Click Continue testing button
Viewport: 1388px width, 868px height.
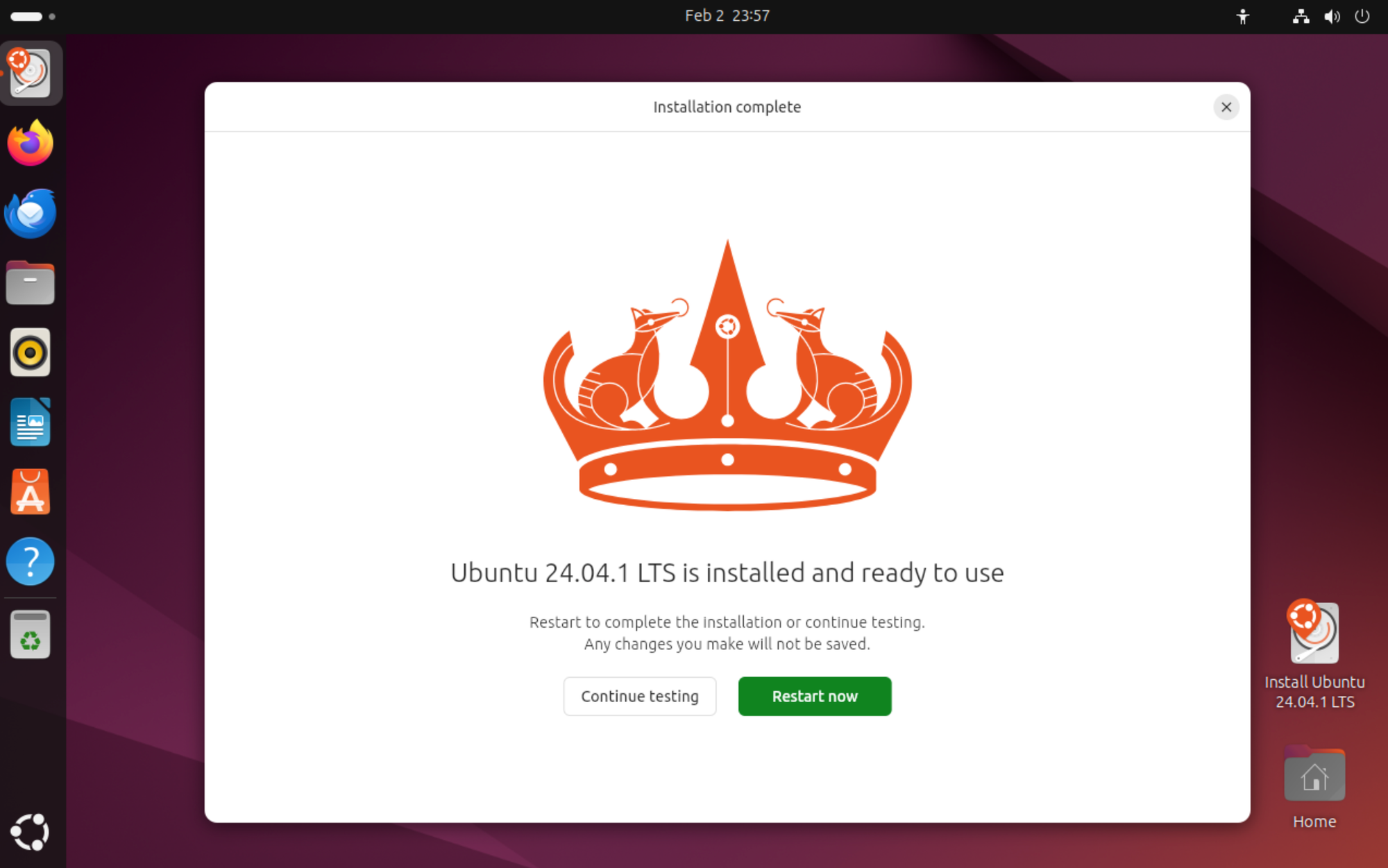[x=639, y=696]
